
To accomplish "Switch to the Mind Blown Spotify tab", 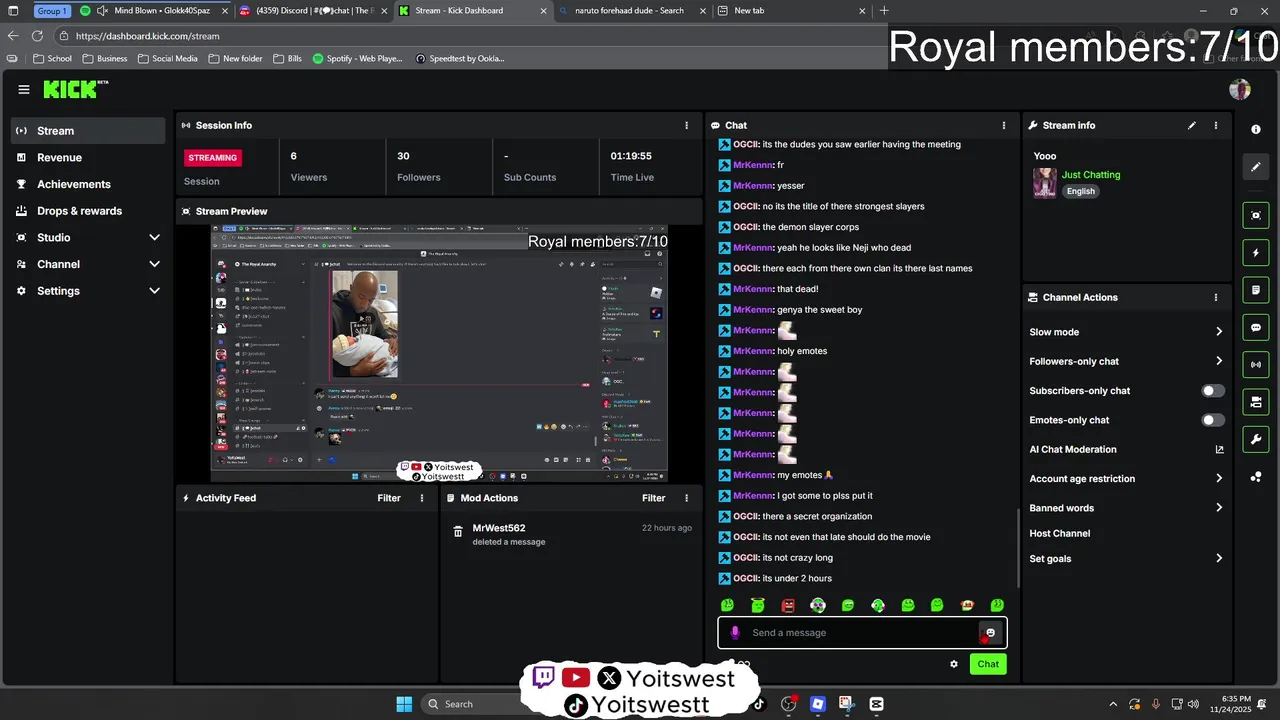I will [155, 11].
